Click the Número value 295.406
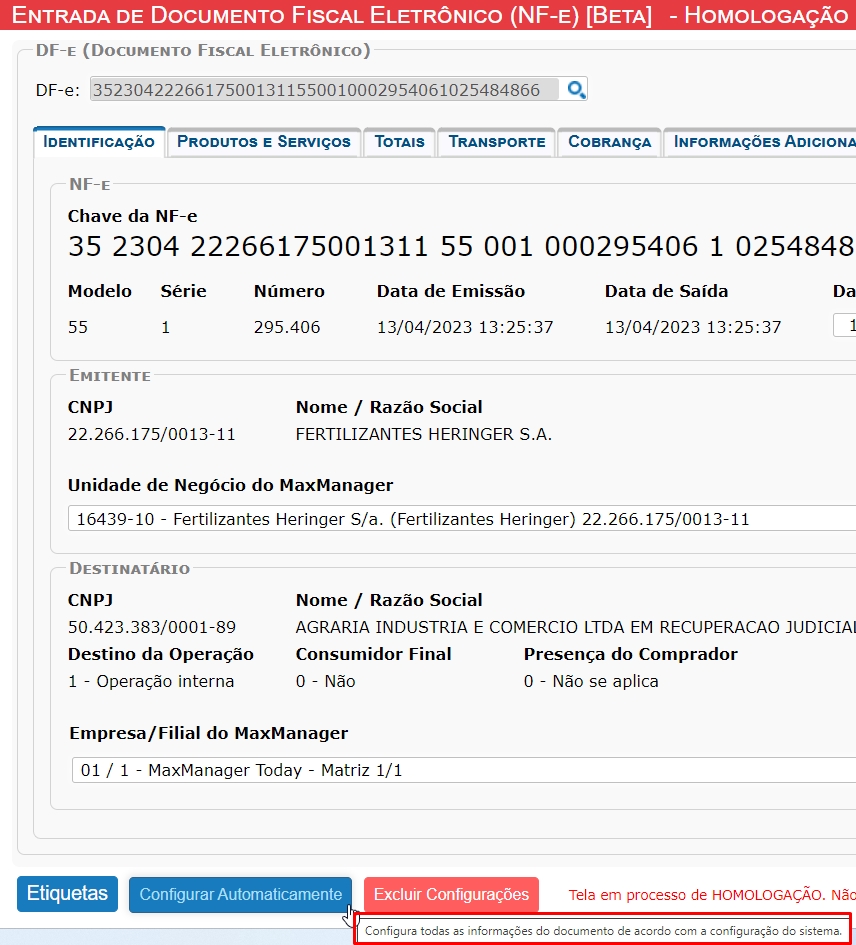Viewport: 856px width, 945px height. tap(287, 327)
